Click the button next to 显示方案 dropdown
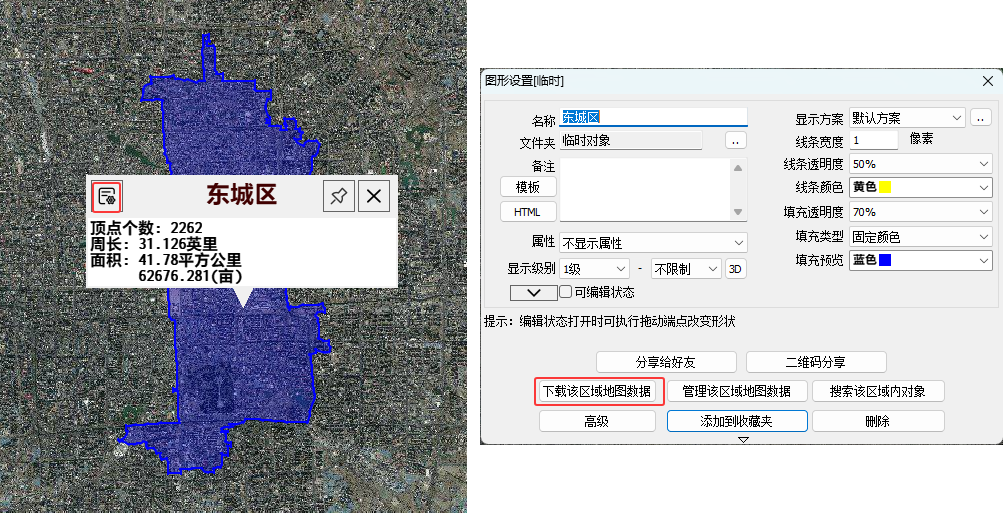This screenshot has width=1003, height=513. tap(981, 118)
